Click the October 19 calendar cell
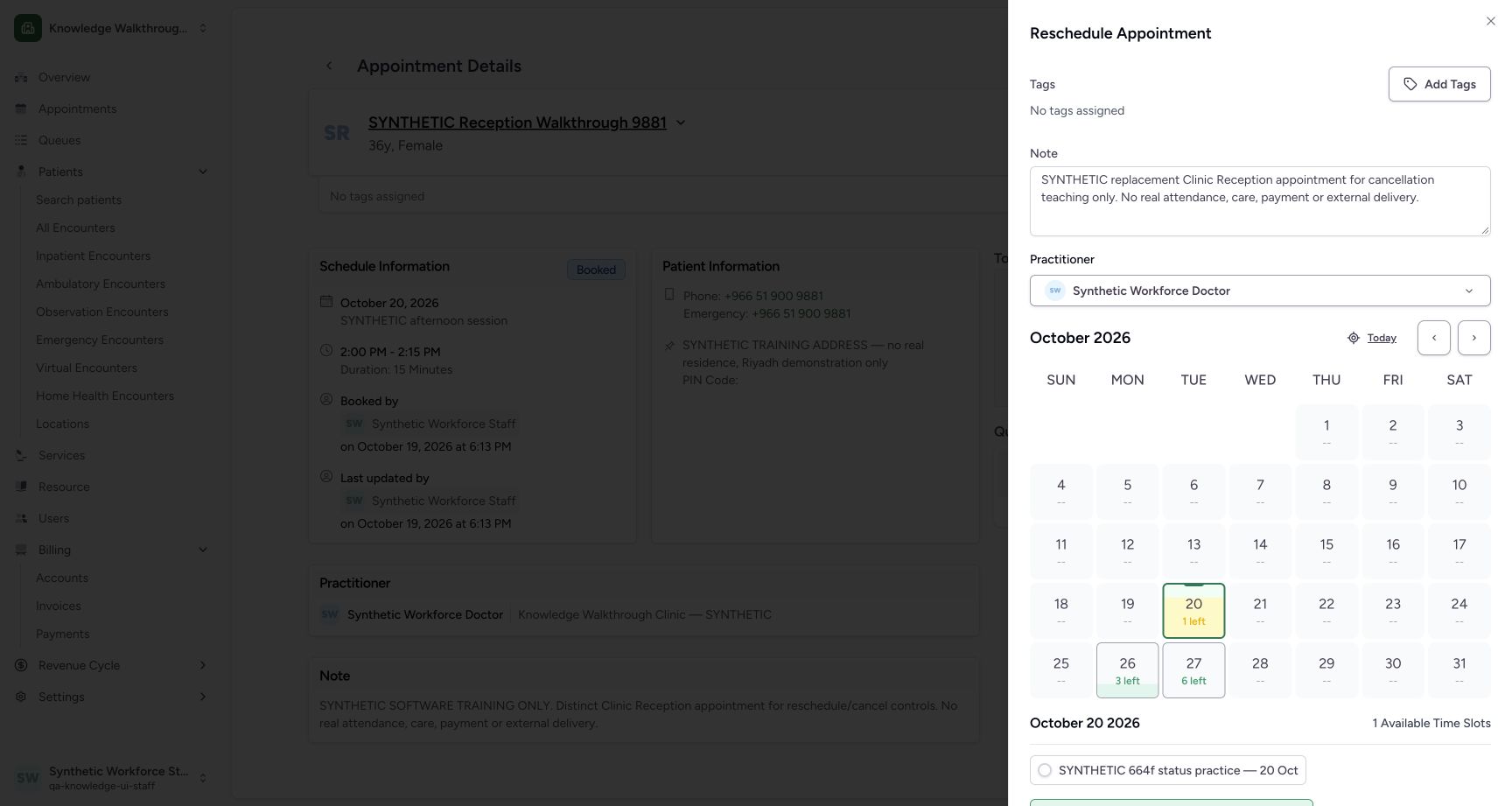 (x=1127, y=611)
